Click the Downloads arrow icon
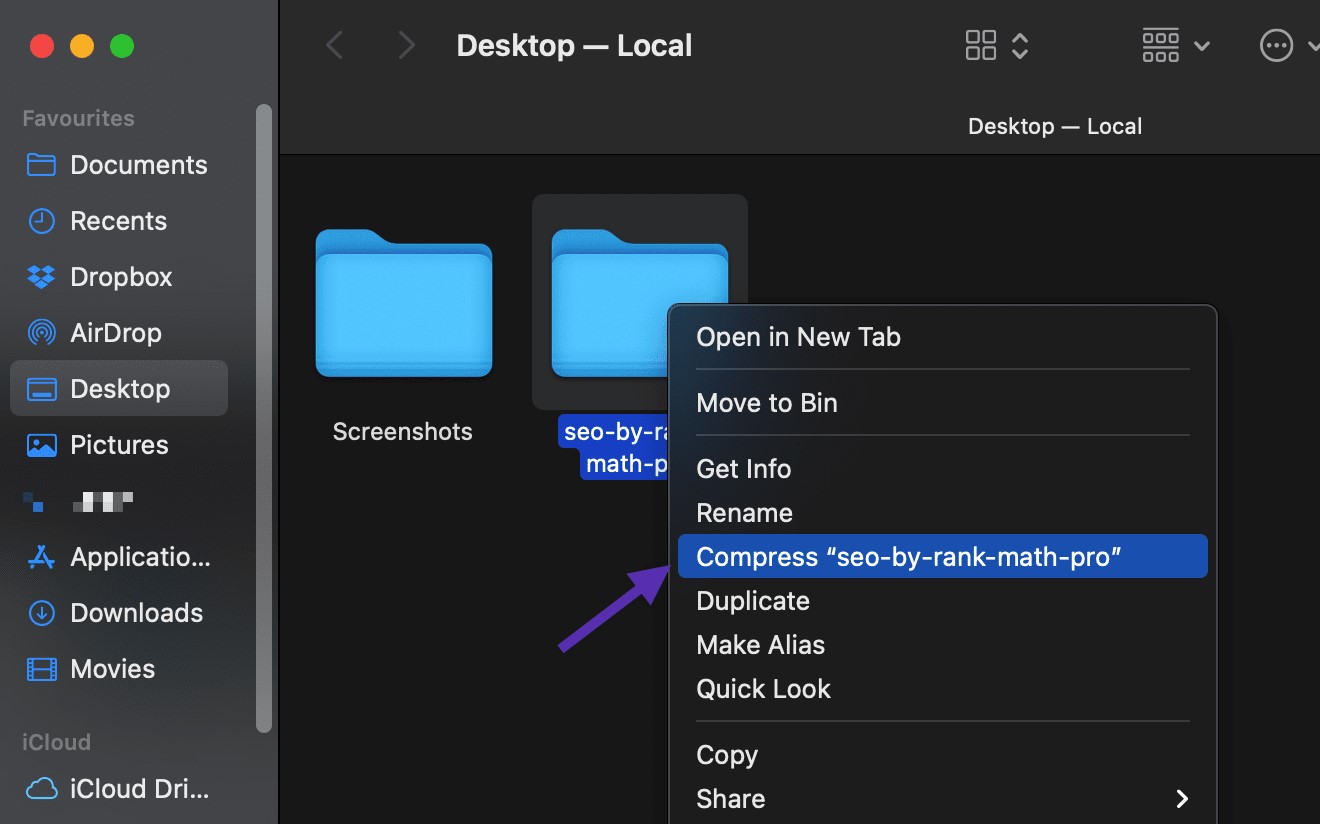1320x824 pixels. [x=41, y=613]
